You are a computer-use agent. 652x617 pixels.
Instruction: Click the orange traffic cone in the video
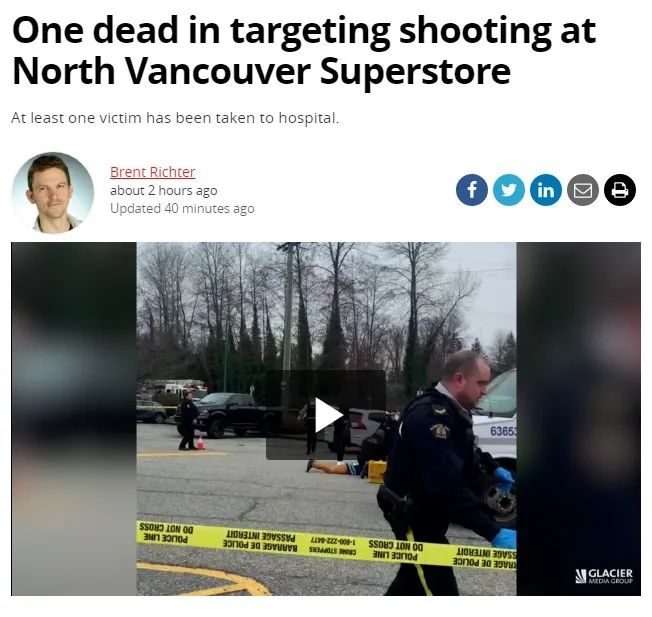(x=200, y=442)
